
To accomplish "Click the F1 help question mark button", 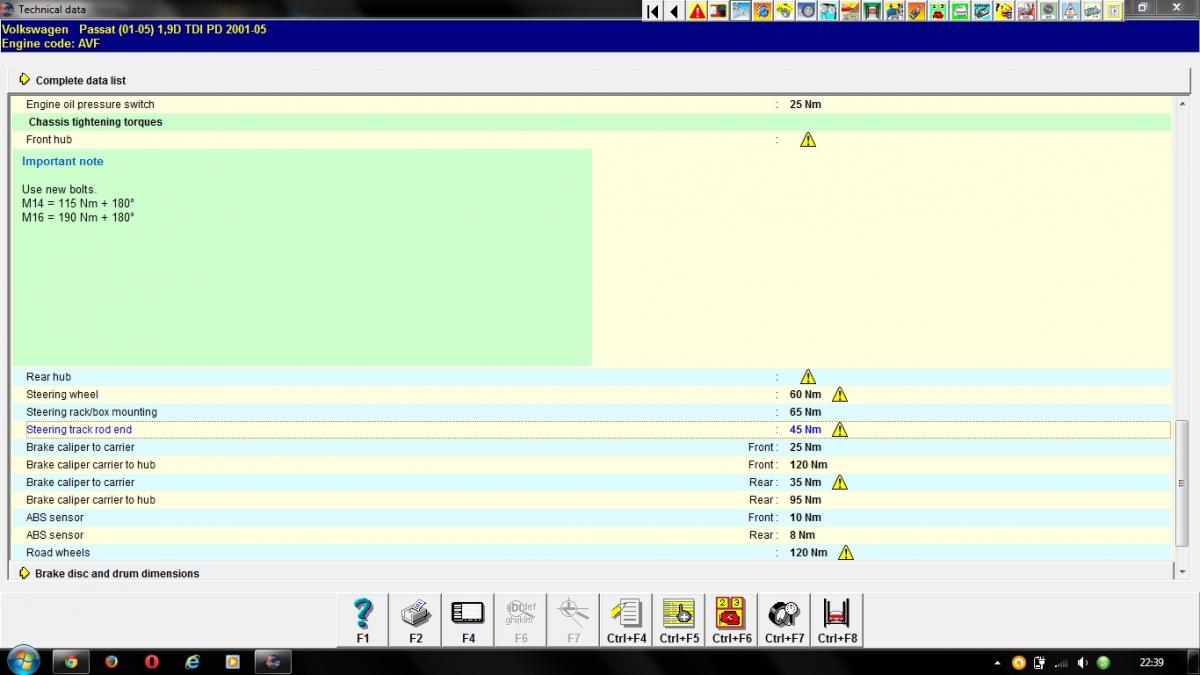I will [x=363, y=619].
